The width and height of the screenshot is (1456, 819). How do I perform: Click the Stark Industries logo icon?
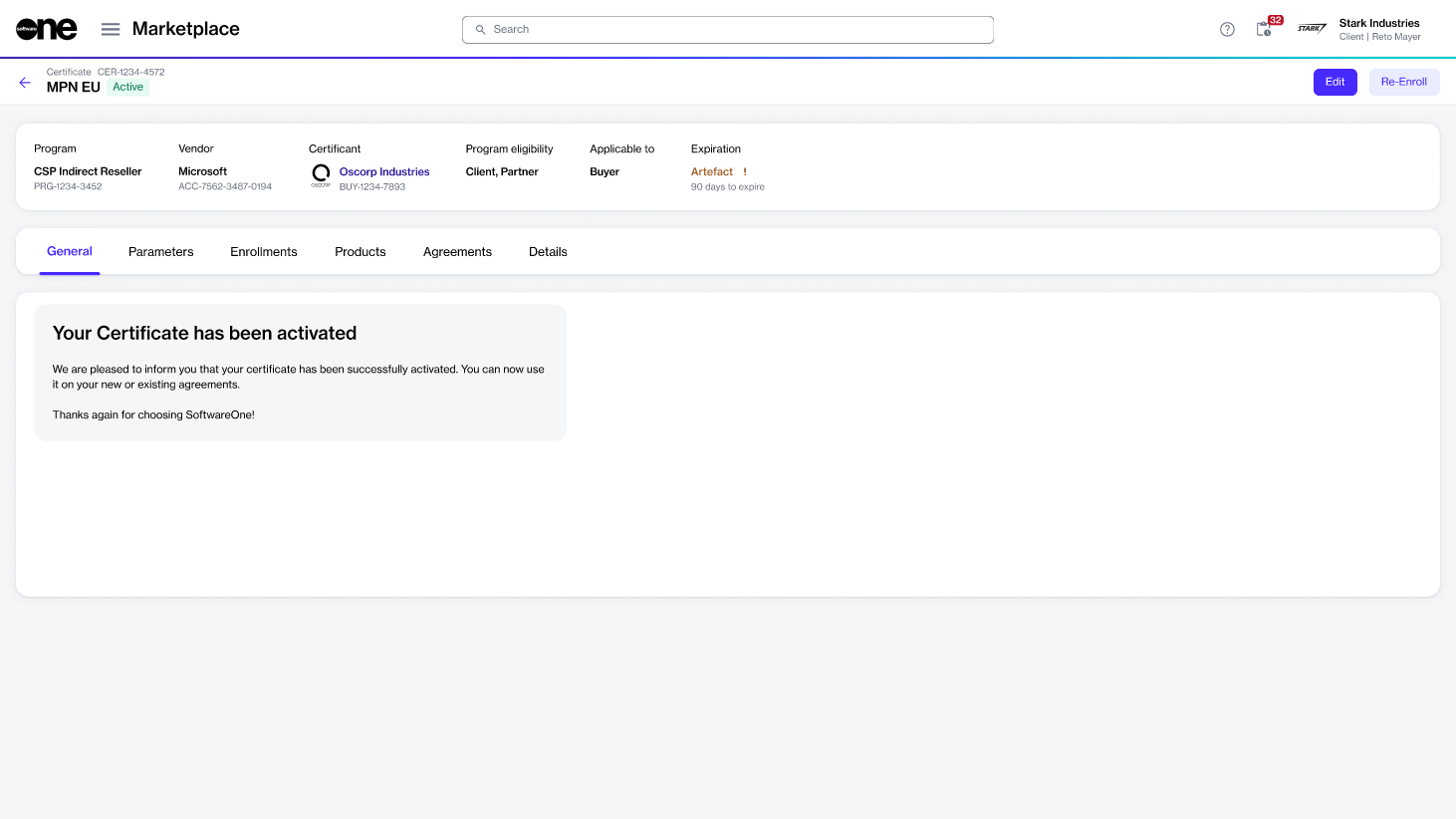[1312, 29]
